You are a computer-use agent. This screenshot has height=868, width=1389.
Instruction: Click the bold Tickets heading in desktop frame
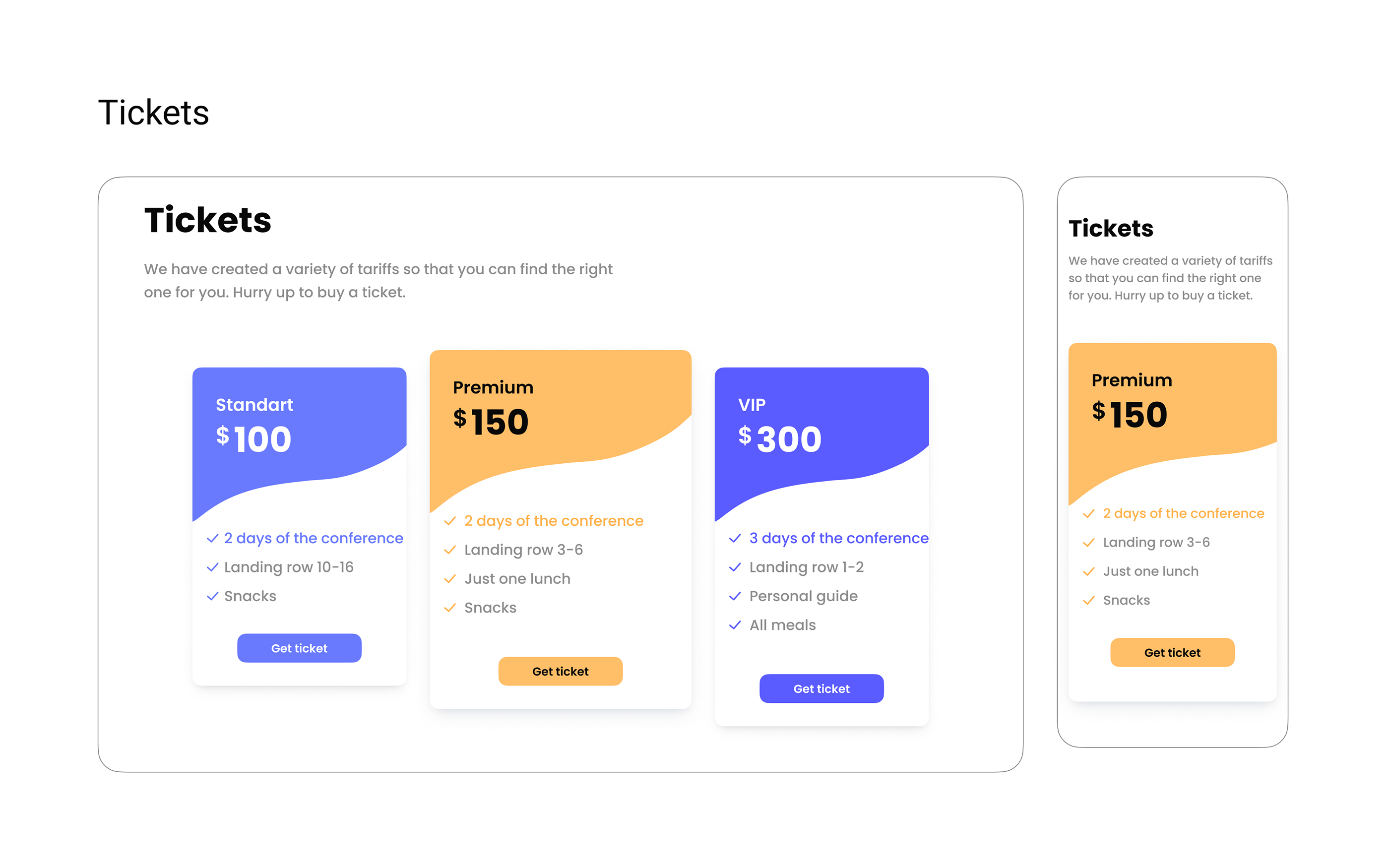[x=208, y=220]
